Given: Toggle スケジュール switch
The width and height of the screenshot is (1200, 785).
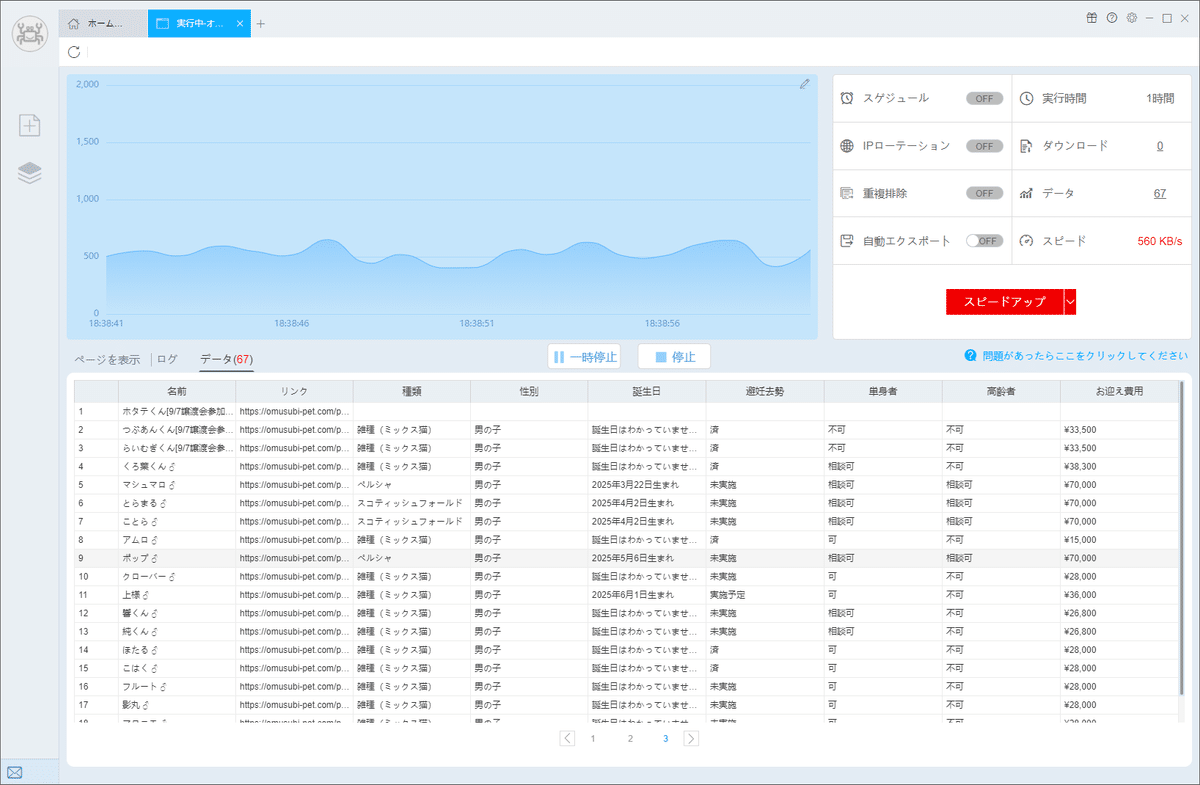Looking at the screenshot, I should tap(984, 98).
